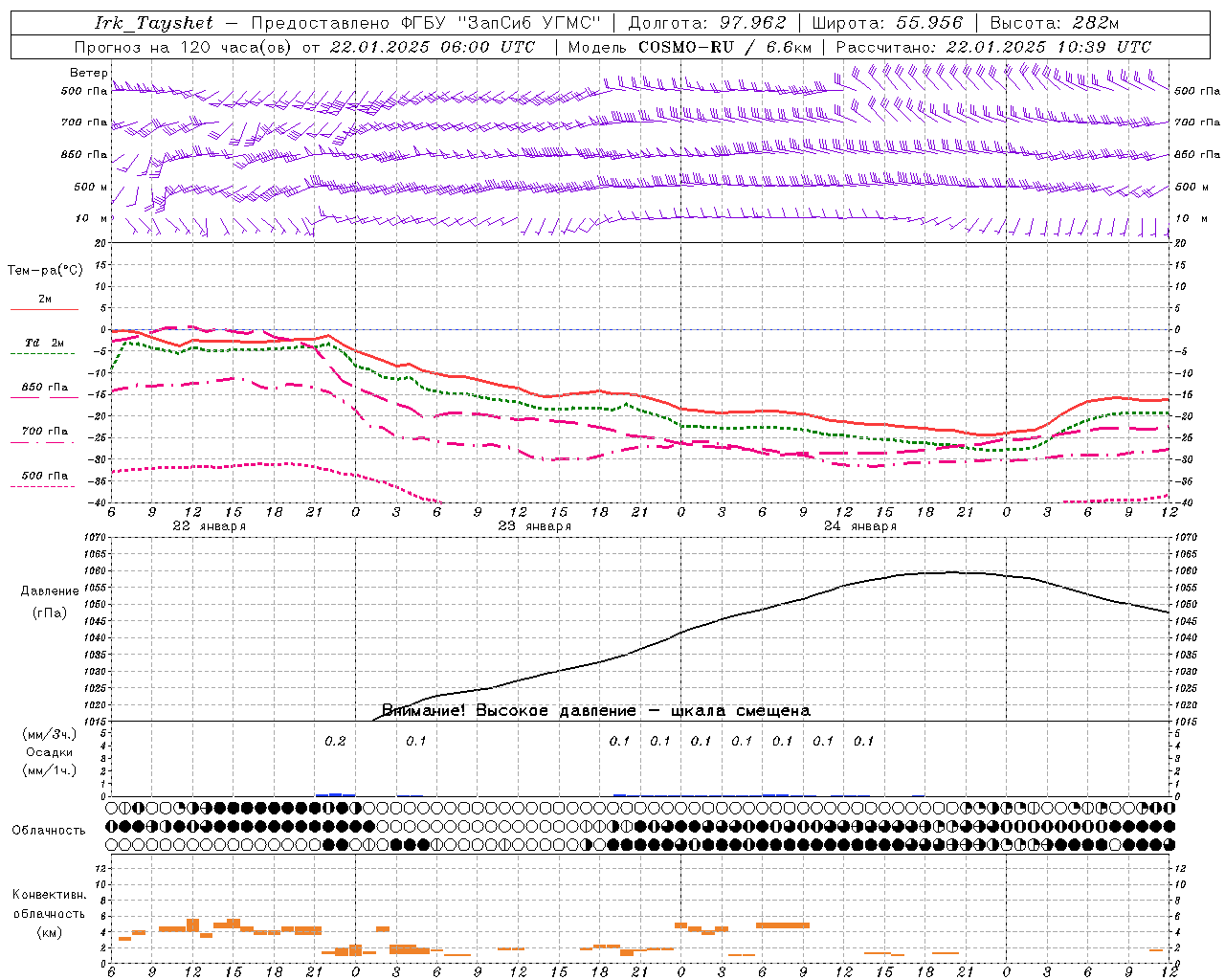
Task: Click the 'Долгота: 97.962' header value
Action: (707, 23)
